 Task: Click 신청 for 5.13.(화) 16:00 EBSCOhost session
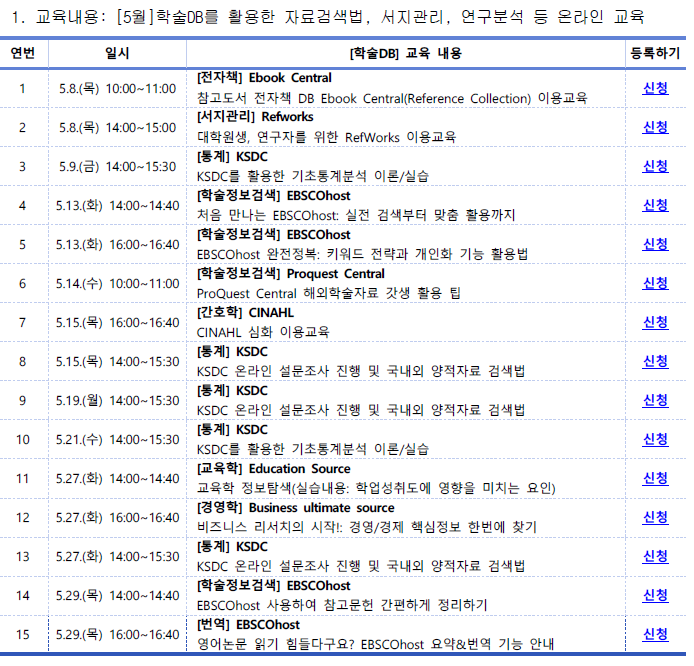pyautogui.click(x=655, y=244)
